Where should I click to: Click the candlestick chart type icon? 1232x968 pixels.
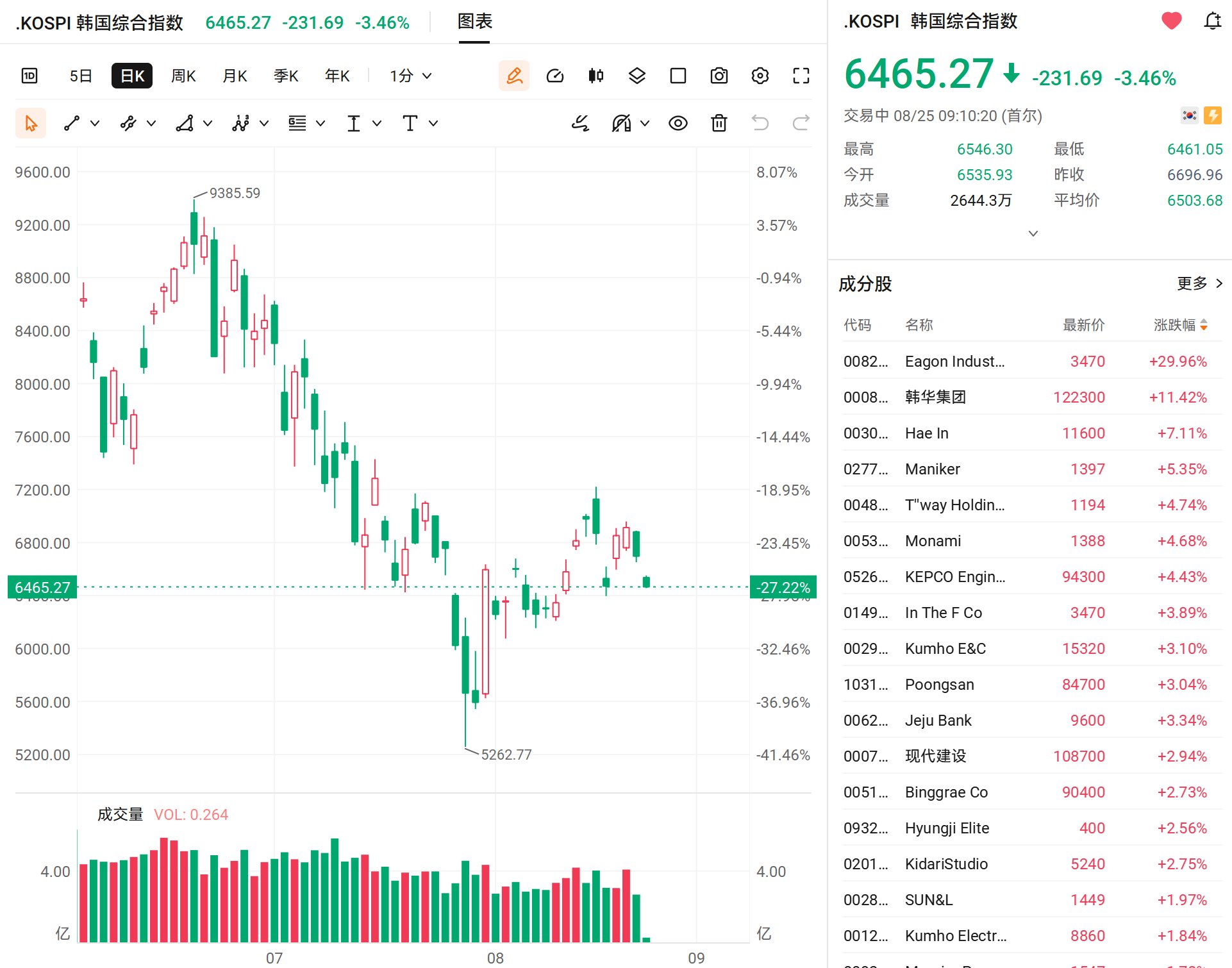tap(596, 76)
